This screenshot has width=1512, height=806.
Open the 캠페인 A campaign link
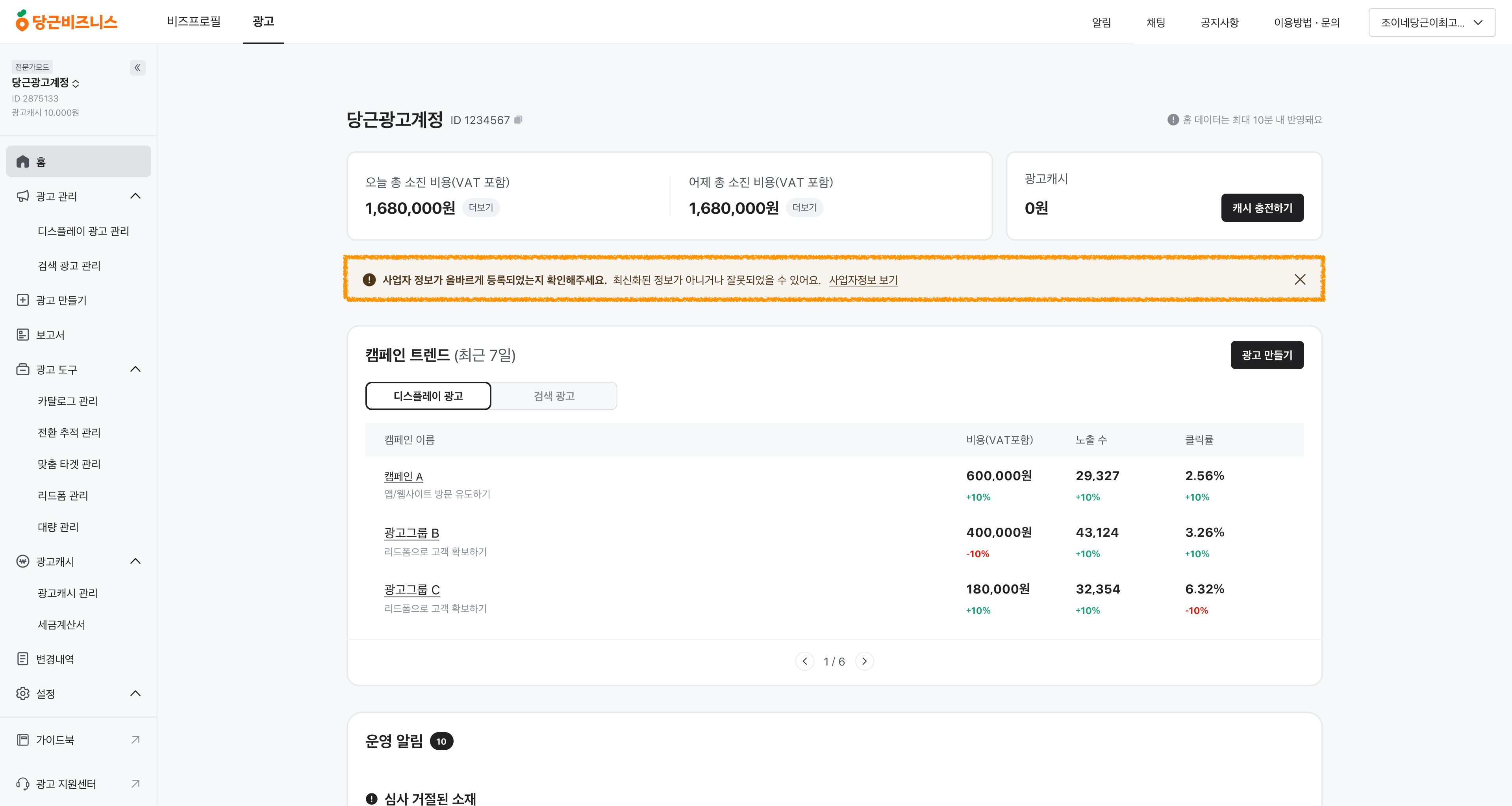pyautogui.click(x=403, y=476)
